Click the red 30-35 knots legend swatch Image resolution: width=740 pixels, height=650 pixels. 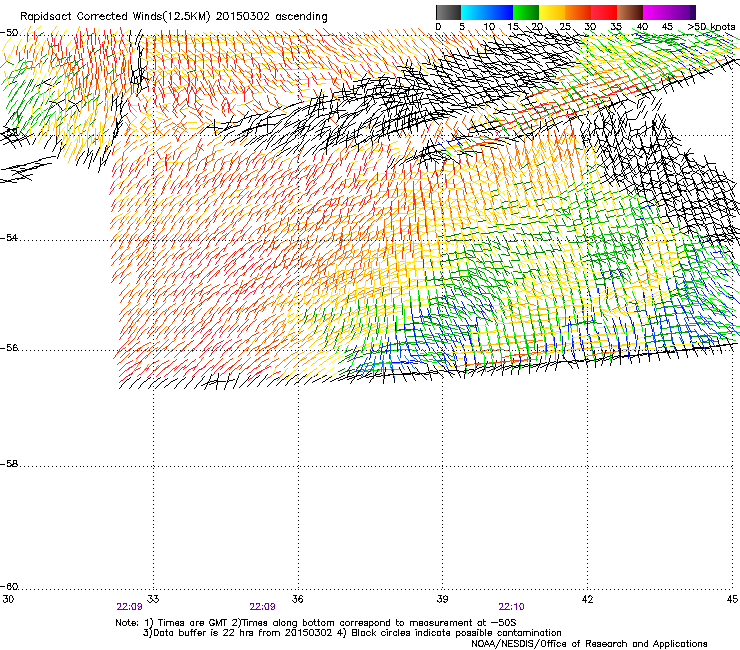pos(604,12)
